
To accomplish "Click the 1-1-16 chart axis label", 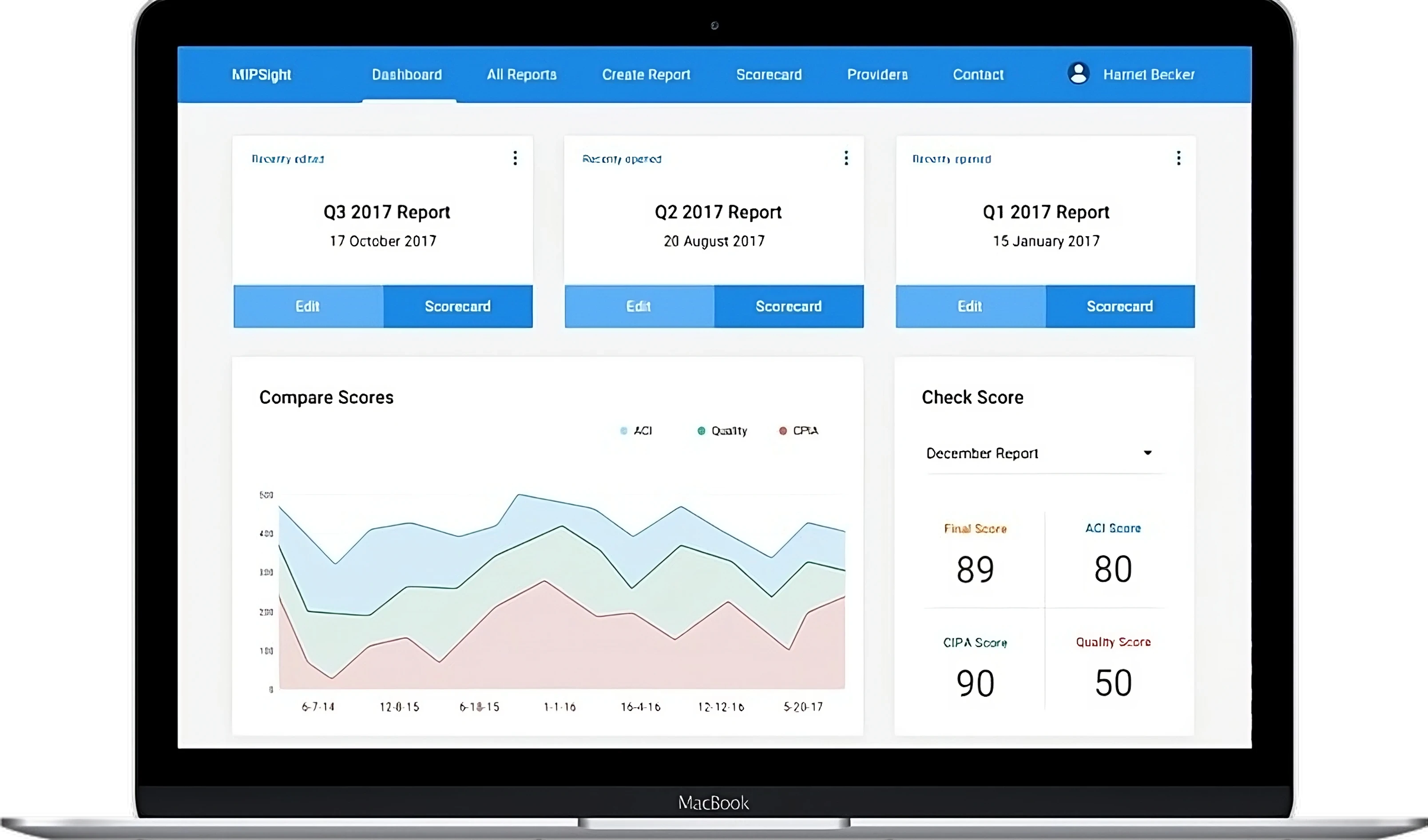I will [559, 707].
